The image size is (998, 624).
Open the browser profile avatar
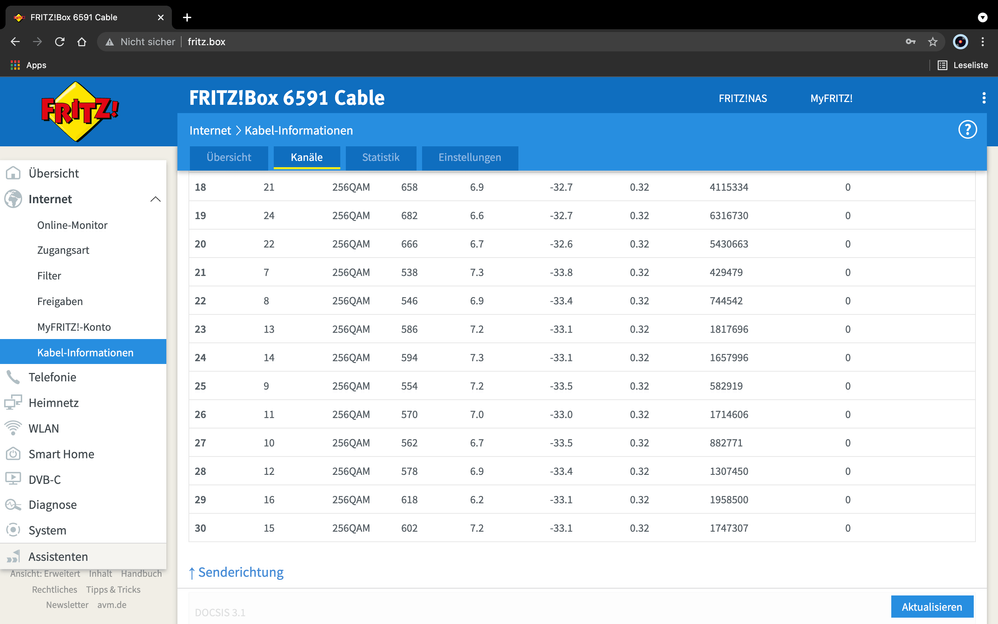[x=960, y=41]
